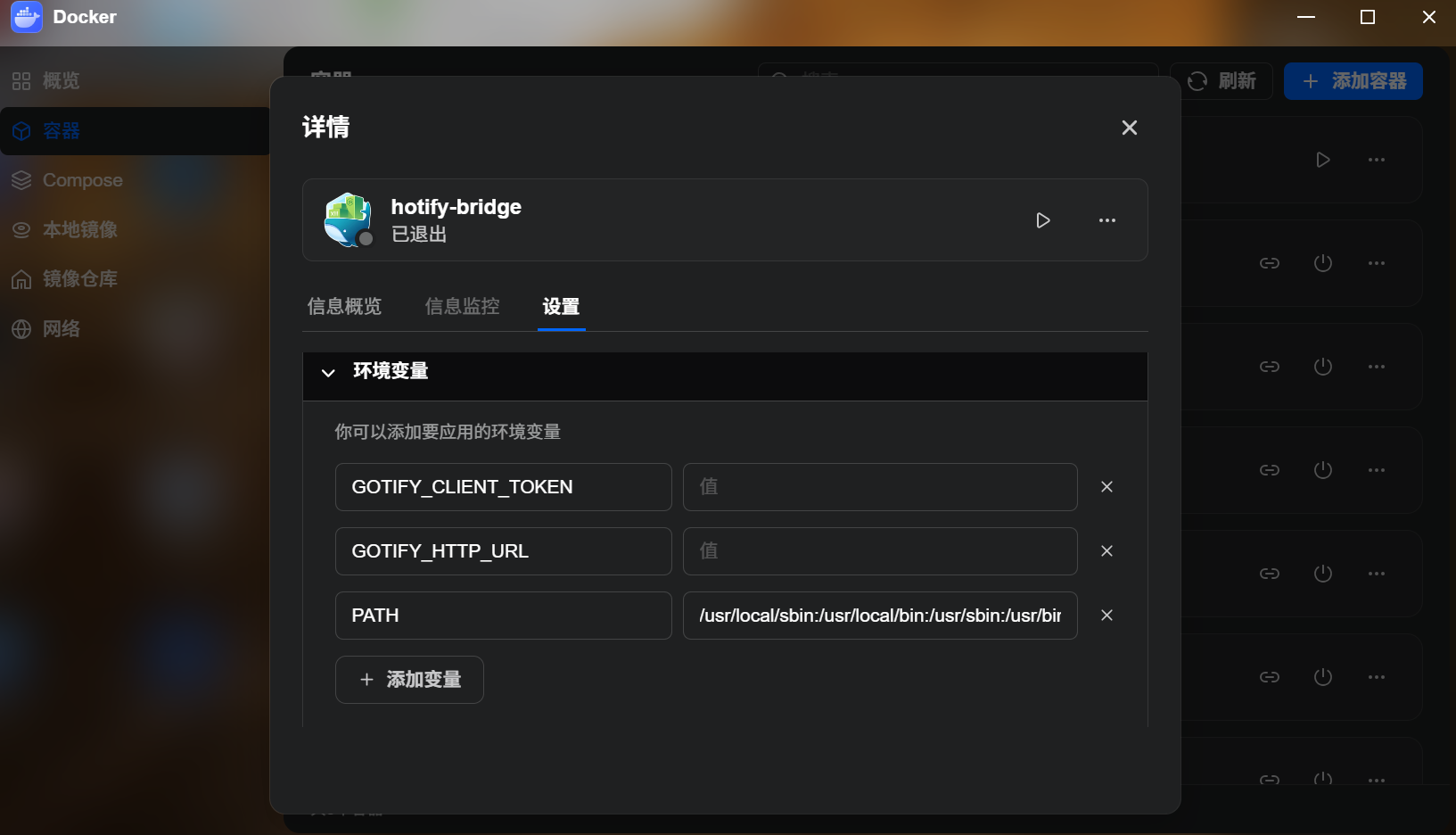Viewport: 1456px width, 835px height.
Task: Click 添加变量 button
Action: 409,680
